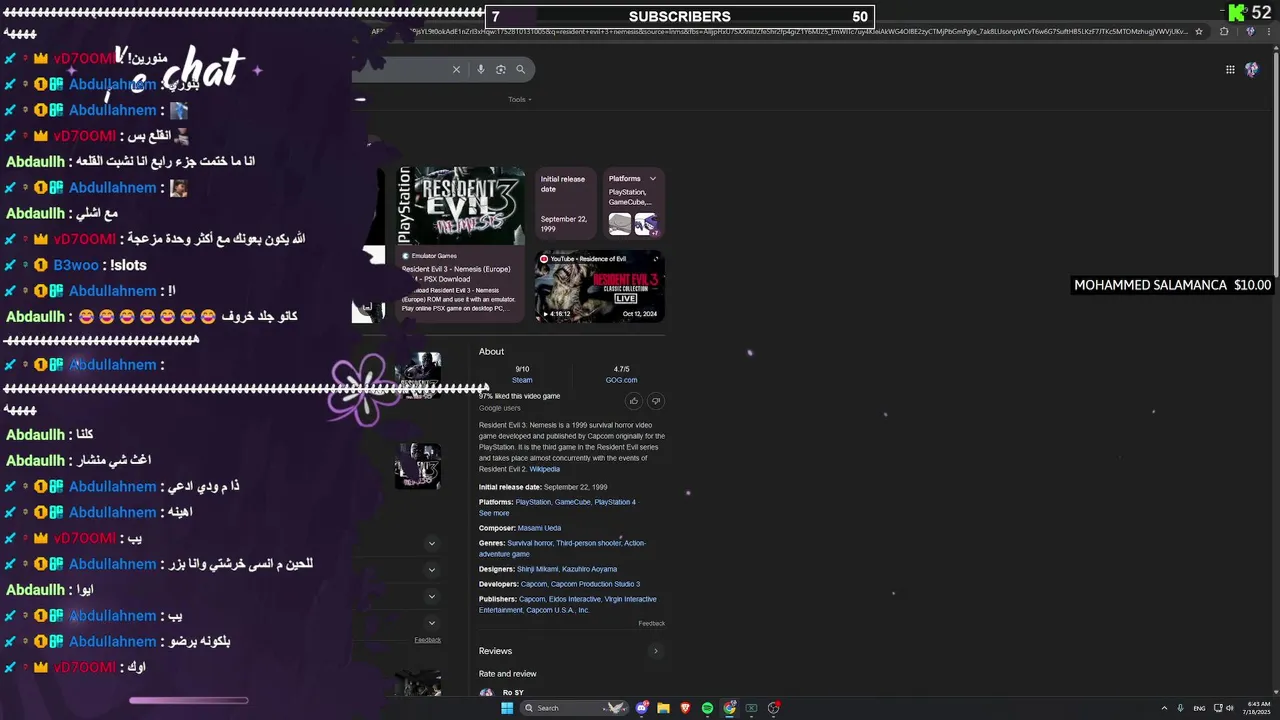1280x720 pixels.
Task: Expand the third collapsed section chevron at left
Action: pyautogui.click(x=432, y=597)
